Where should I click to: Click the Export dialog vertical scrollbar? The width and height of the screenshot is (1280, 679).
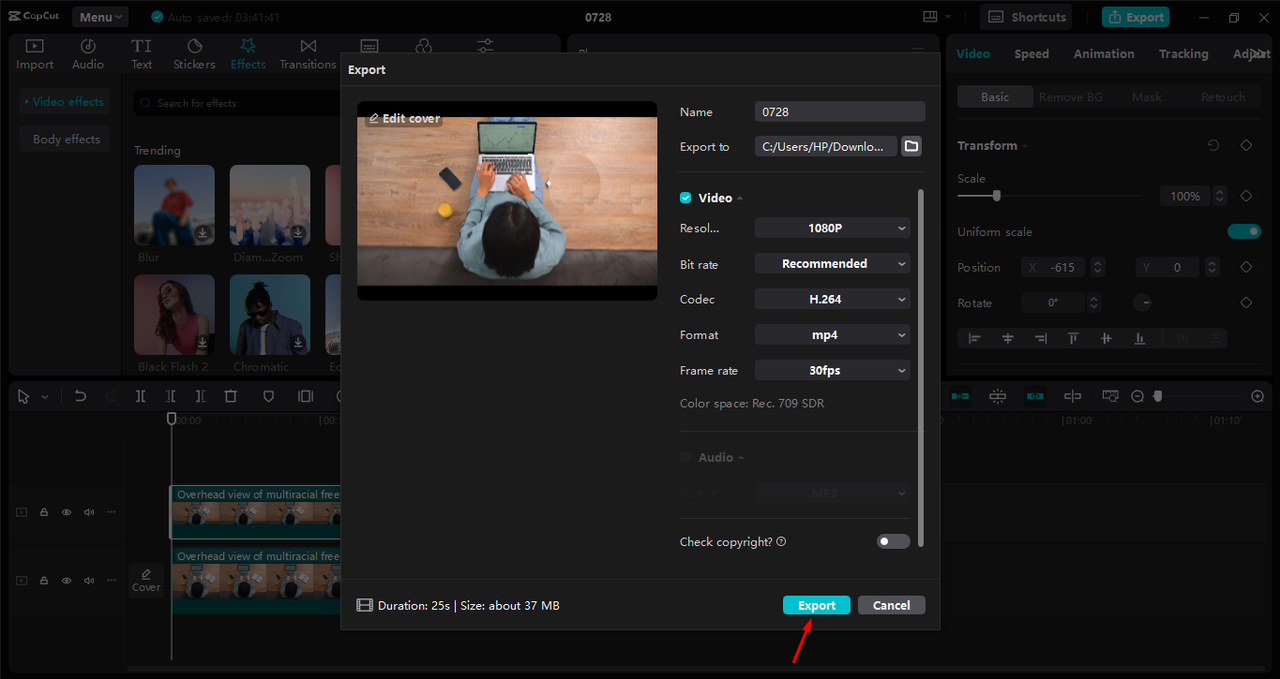[x=920, y=368]
